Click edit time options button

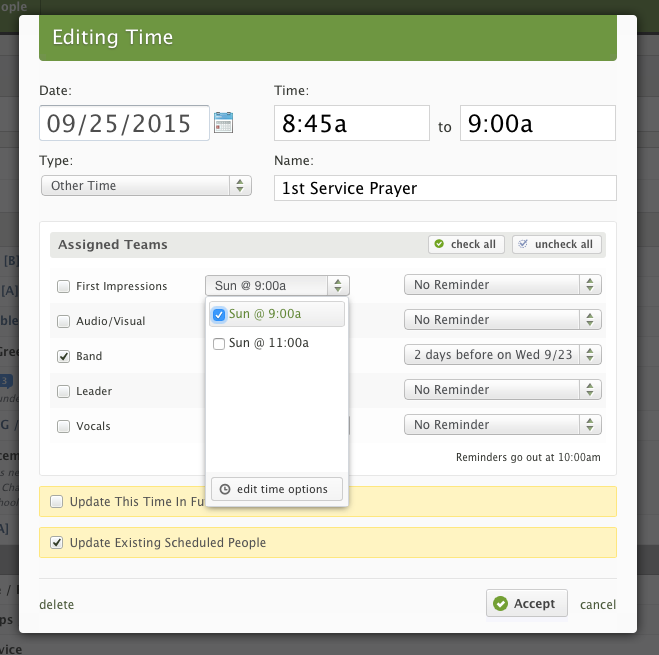click(x=276, y=489)
